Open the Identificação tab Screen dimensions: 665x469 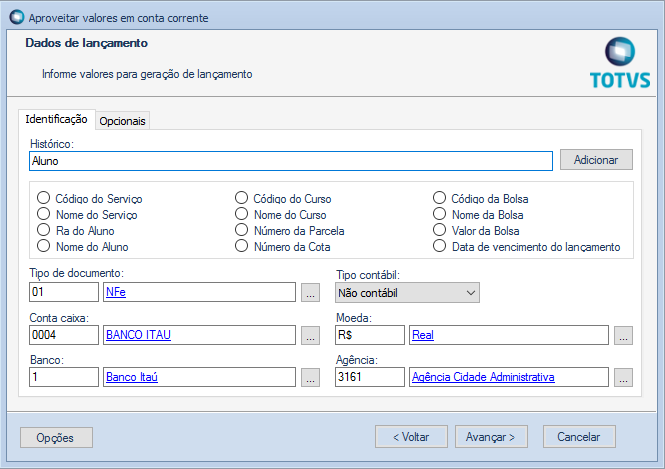56,119
